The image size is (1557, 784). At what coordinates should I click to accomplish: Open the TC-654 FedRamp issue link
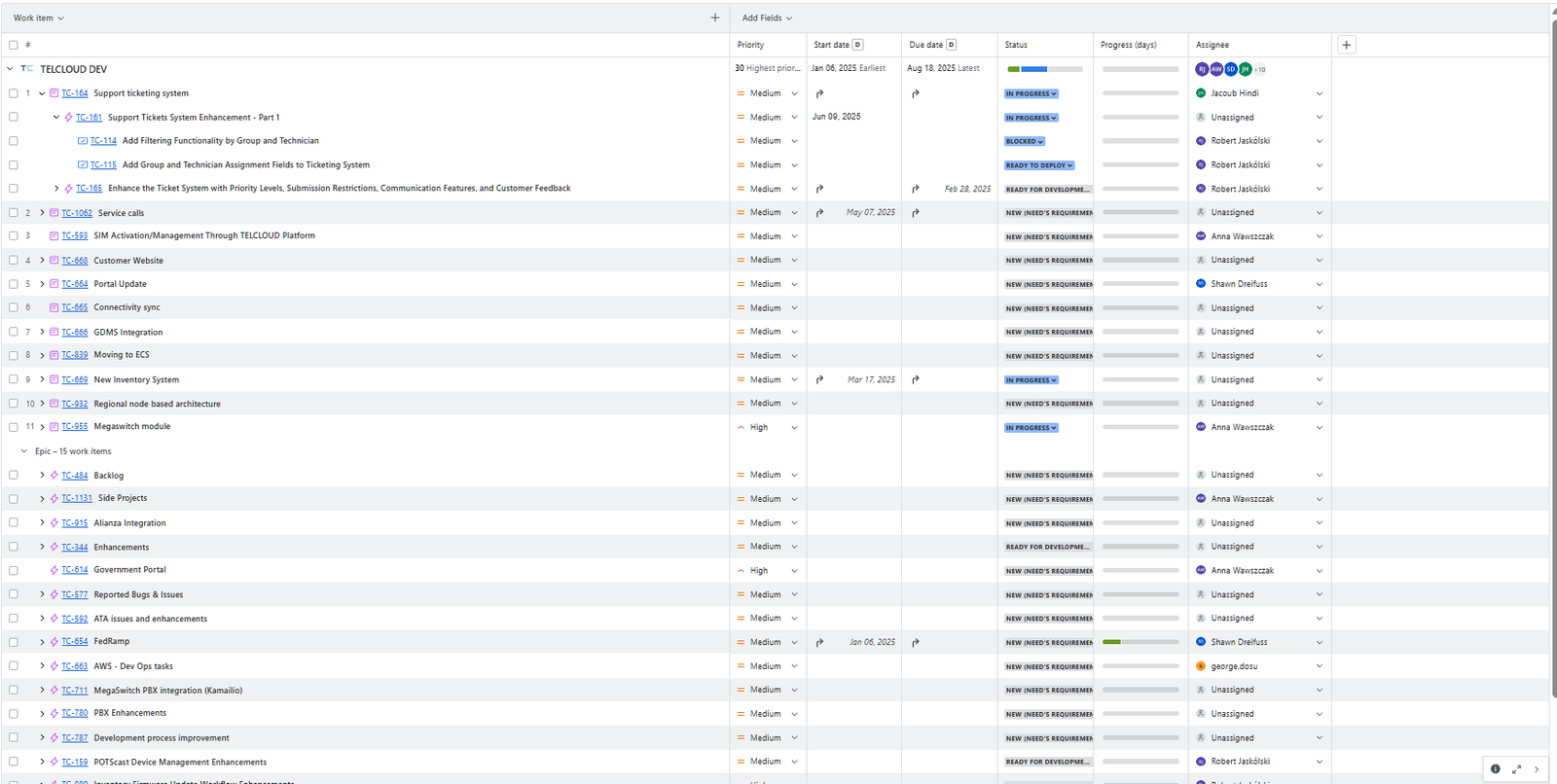pos(75,642)
